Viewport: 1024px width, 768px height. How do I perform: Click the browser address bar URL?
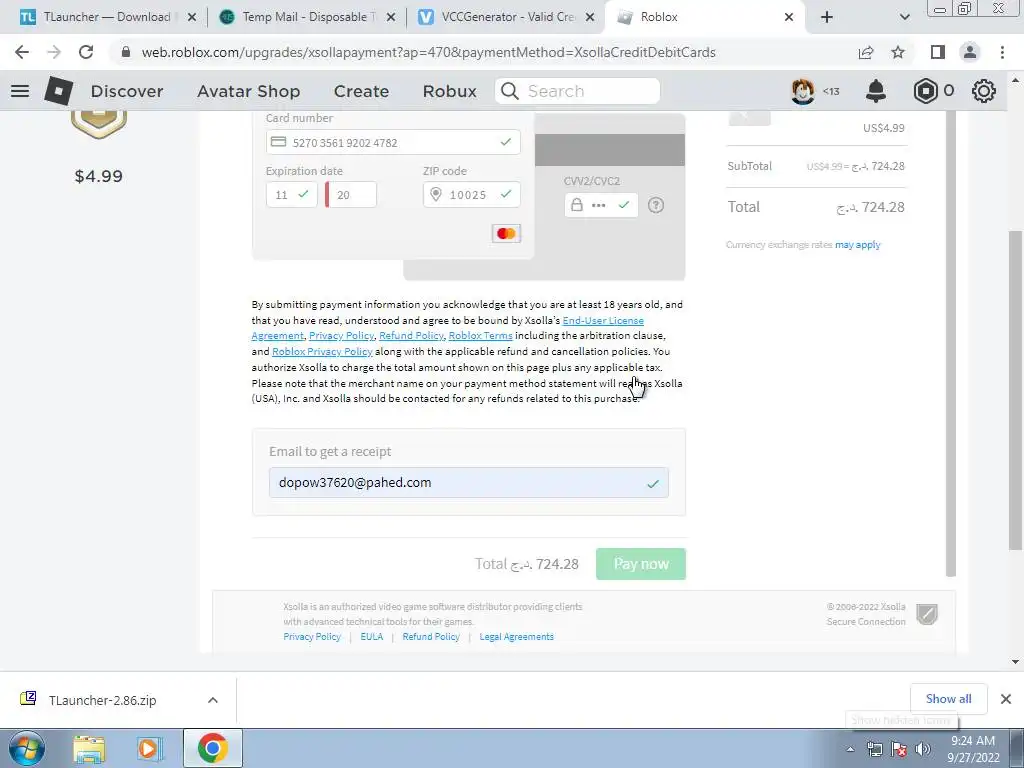[x=428, y=52]
